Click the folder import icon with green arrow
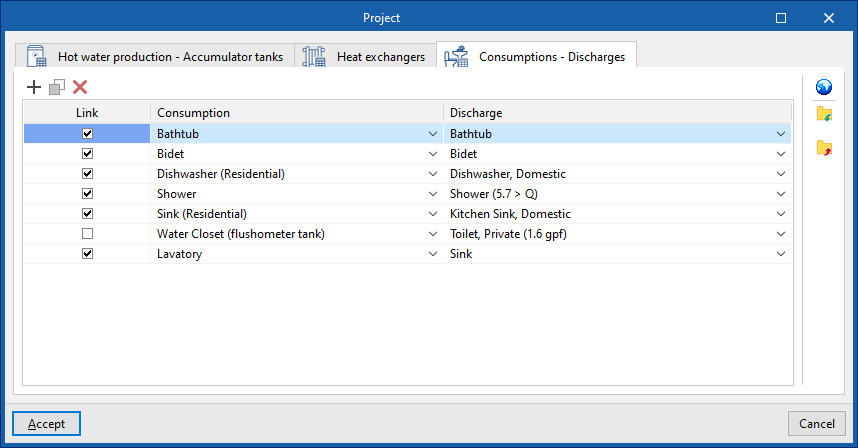Screen dimensions: 858x448 click(824, 114)
